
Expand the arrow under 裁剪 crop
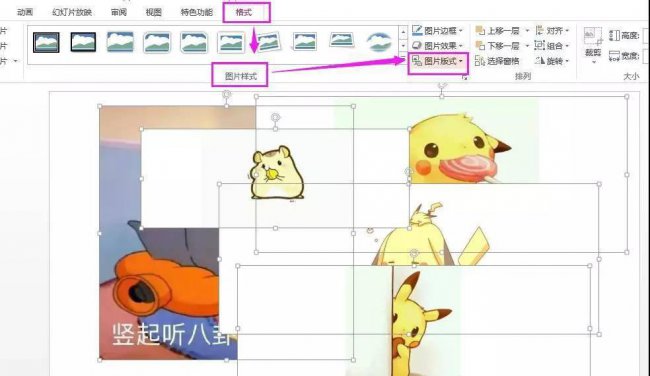[x=593, y=63]
